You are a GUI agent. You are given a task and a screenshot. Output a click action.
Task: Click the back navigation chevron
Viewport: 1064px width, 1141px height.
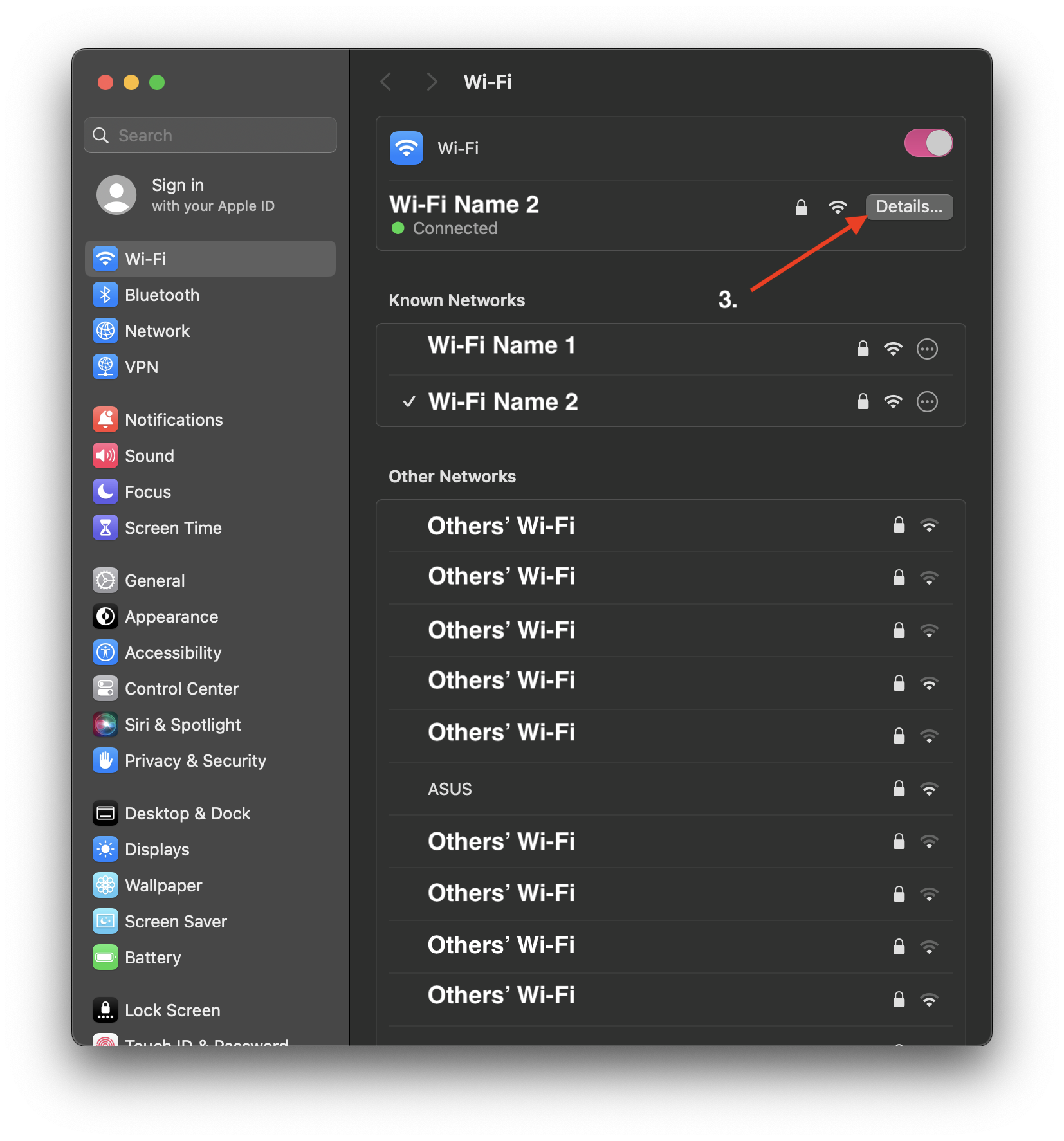click(x=386, y=82)
